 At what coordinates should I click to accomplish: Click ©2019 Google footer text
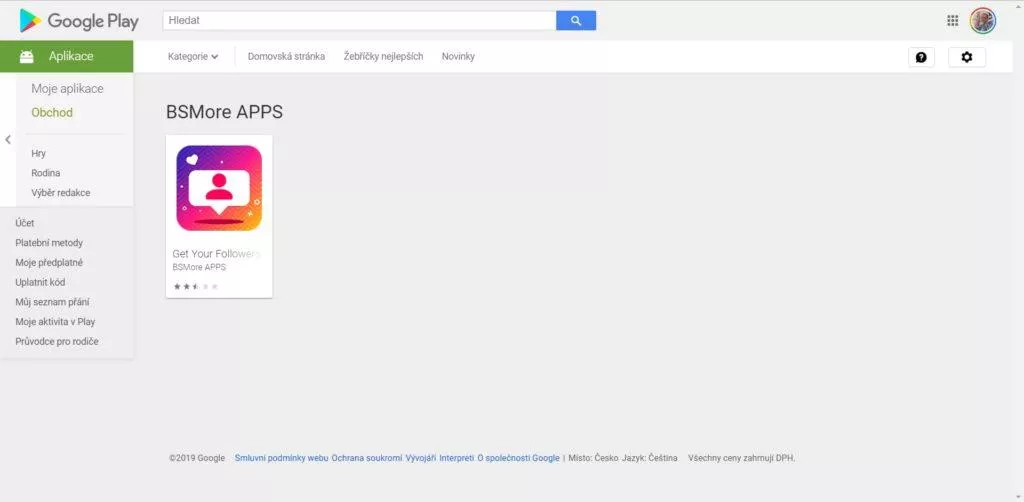coord(197,458)
